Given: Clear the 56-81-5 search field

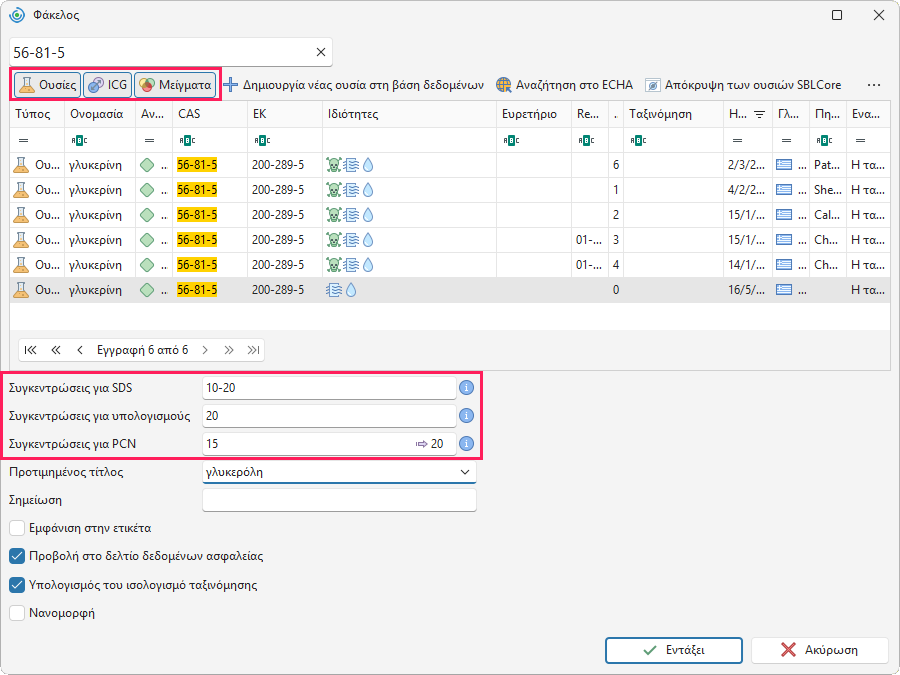Looking at the screenshot, I should click(321, 52).
